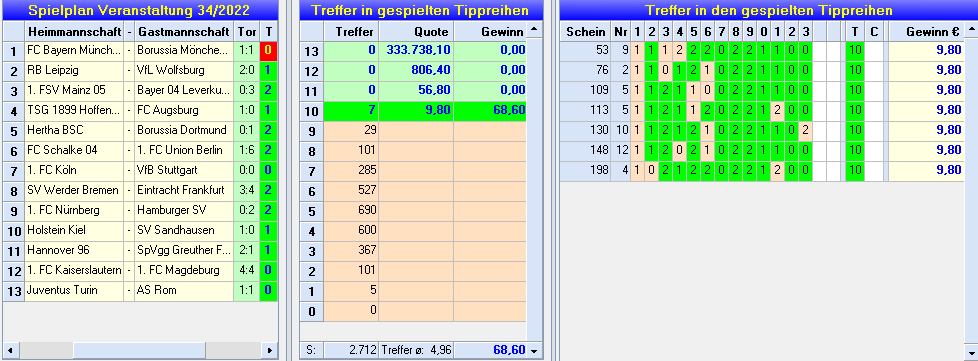Click the C column header
The image size is (978, 361).
pyautogui.click(x=874, y=31)
